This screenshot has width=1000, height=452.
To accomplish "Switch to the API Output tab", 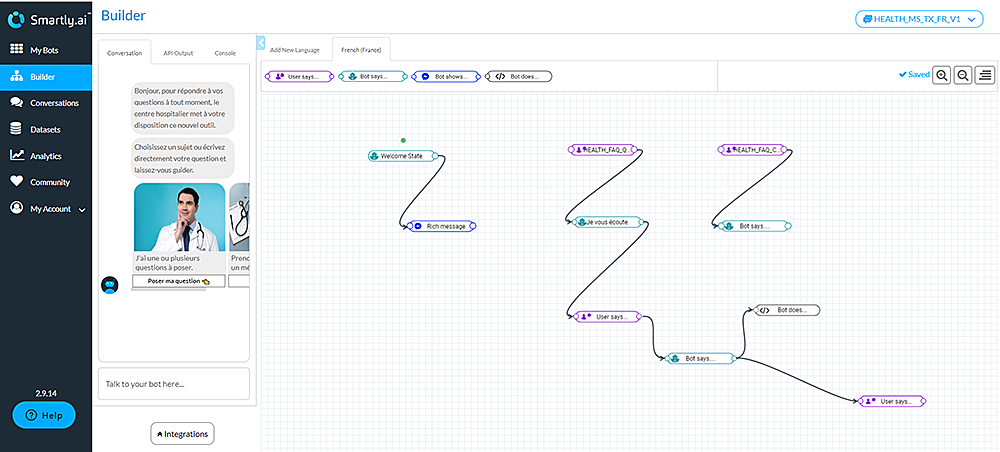I will pyautogui.click(x=178, y=52).
